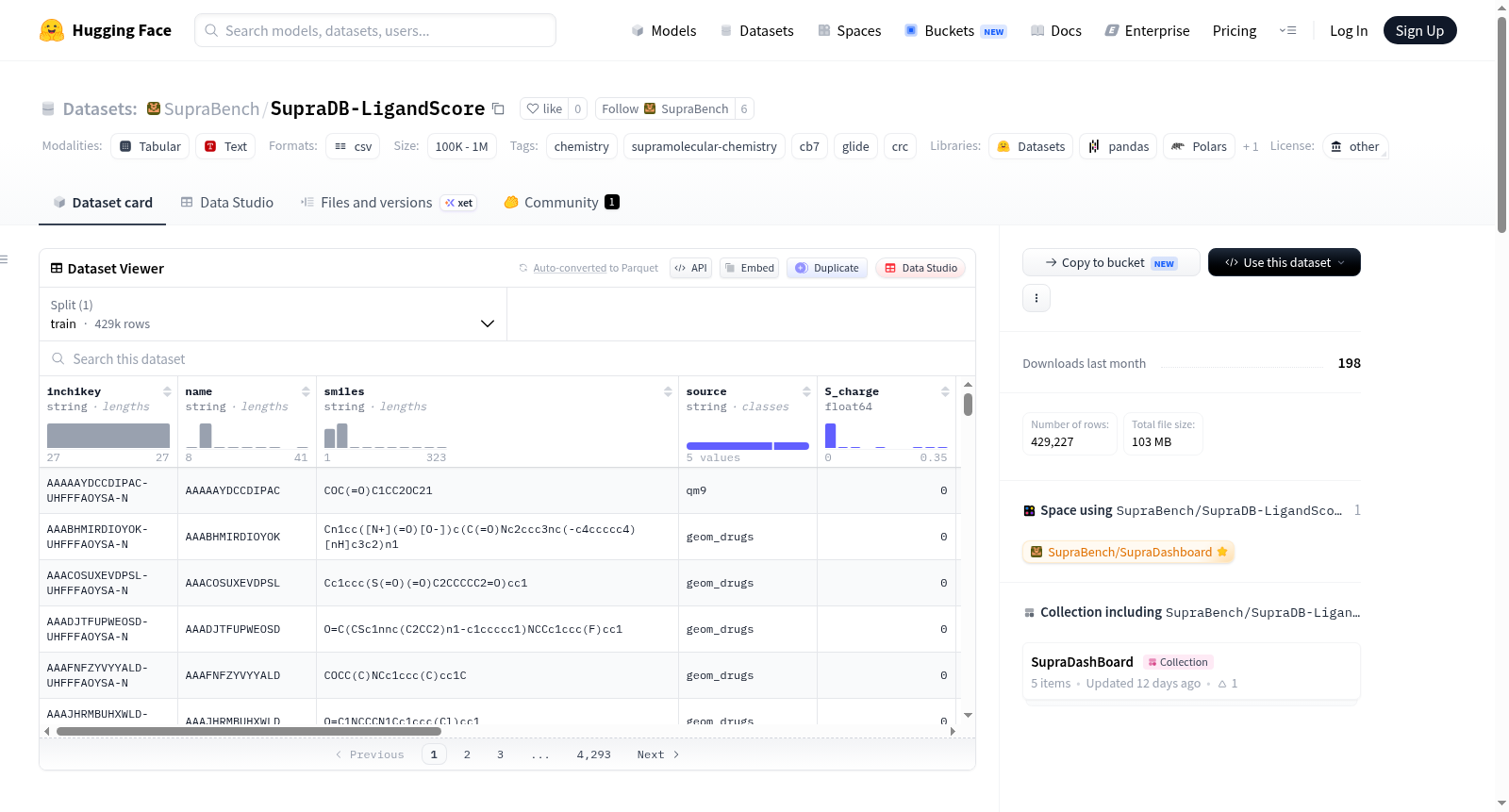Copy dataset name with the copy icon
Screen dimensions: 1509x812
(499, 109)
